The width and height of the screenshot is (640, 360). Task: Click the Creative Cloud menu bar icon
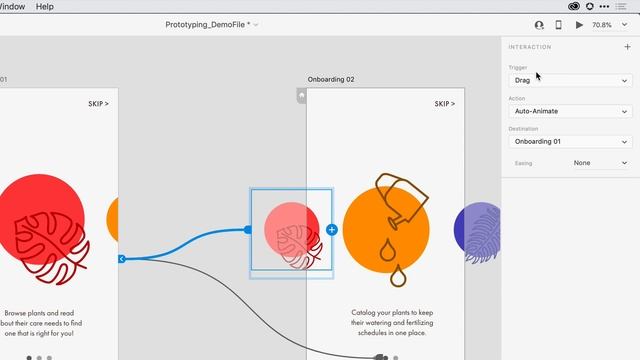(574, 7)
